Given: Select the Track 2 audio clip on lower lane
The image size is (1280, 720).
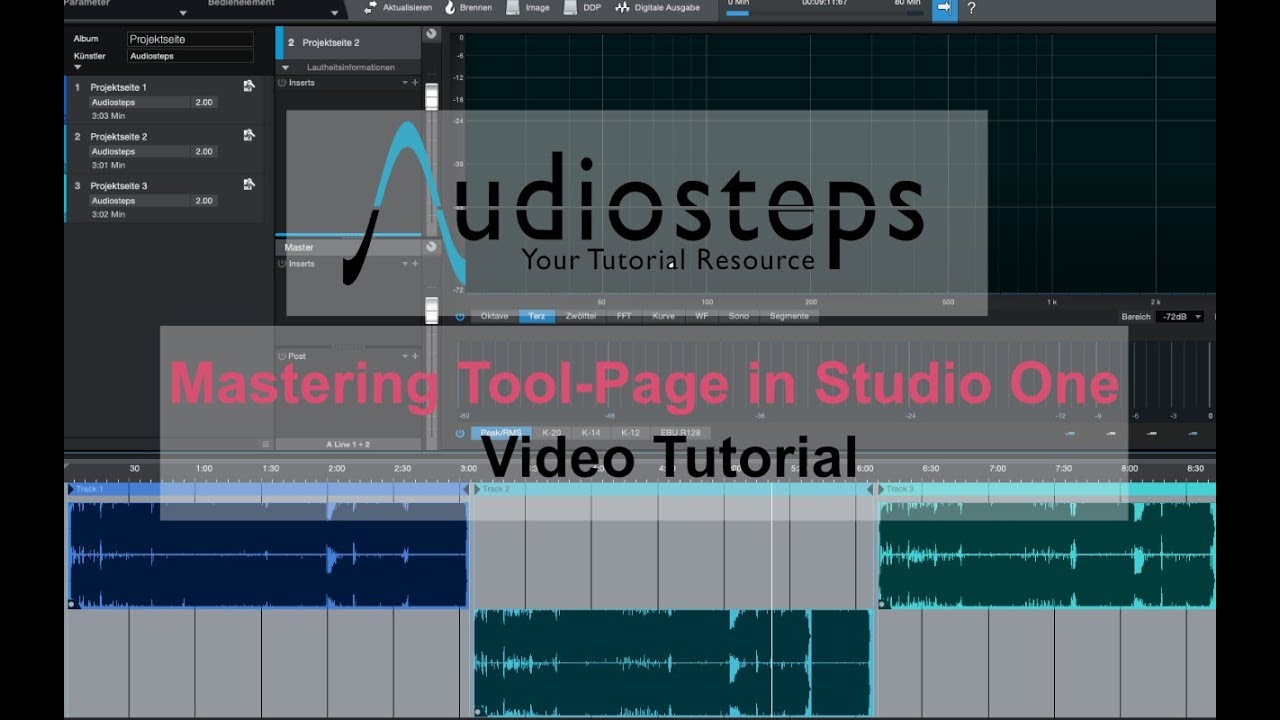Looking at the screenshot, I should point(672,663).
